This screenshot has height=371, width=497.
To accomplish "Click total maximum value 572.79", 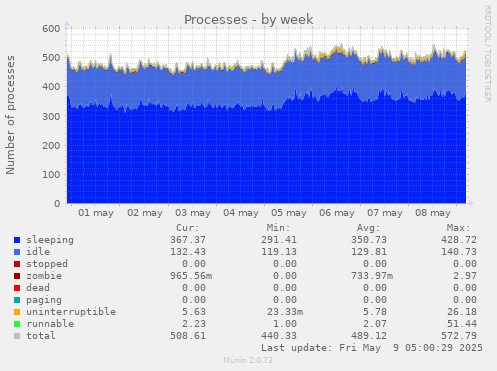I will pos(459,336).
